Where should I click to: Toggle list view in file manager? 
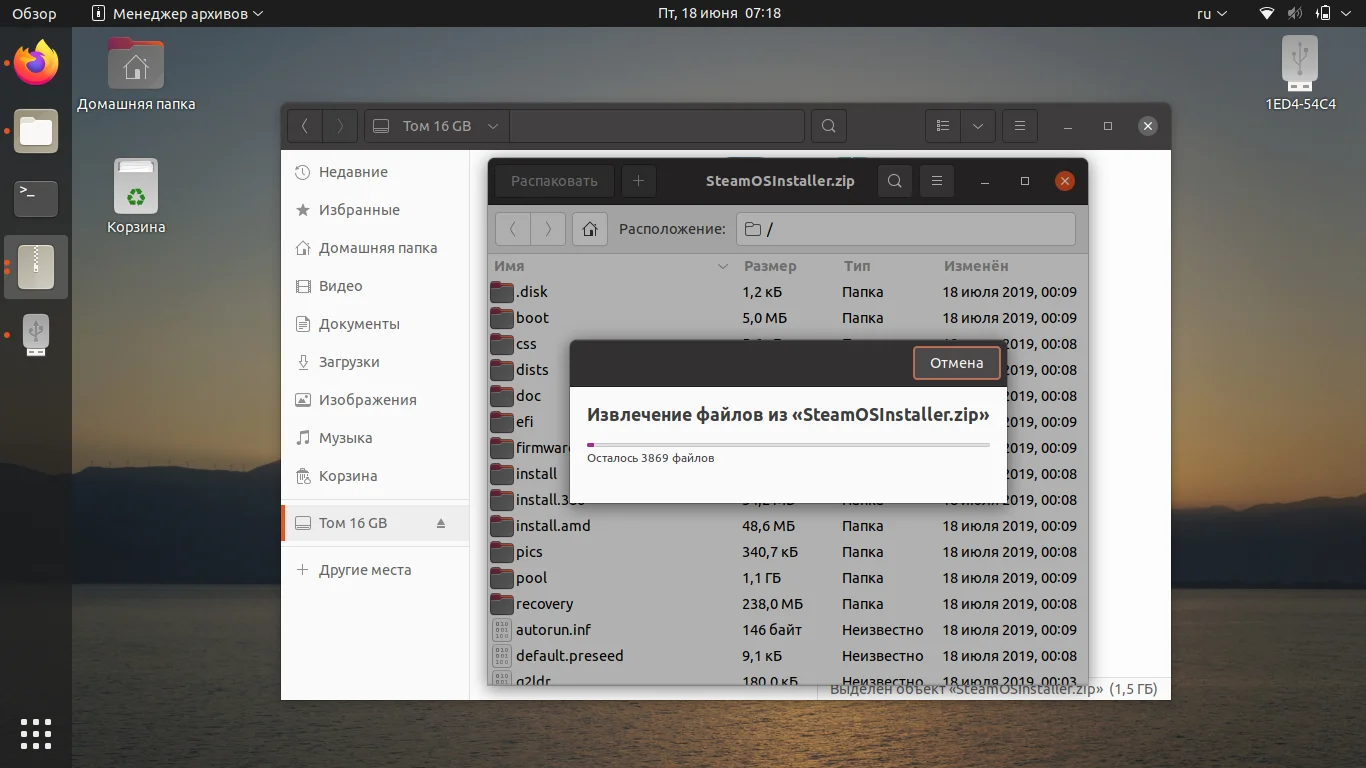click(943, 126)
